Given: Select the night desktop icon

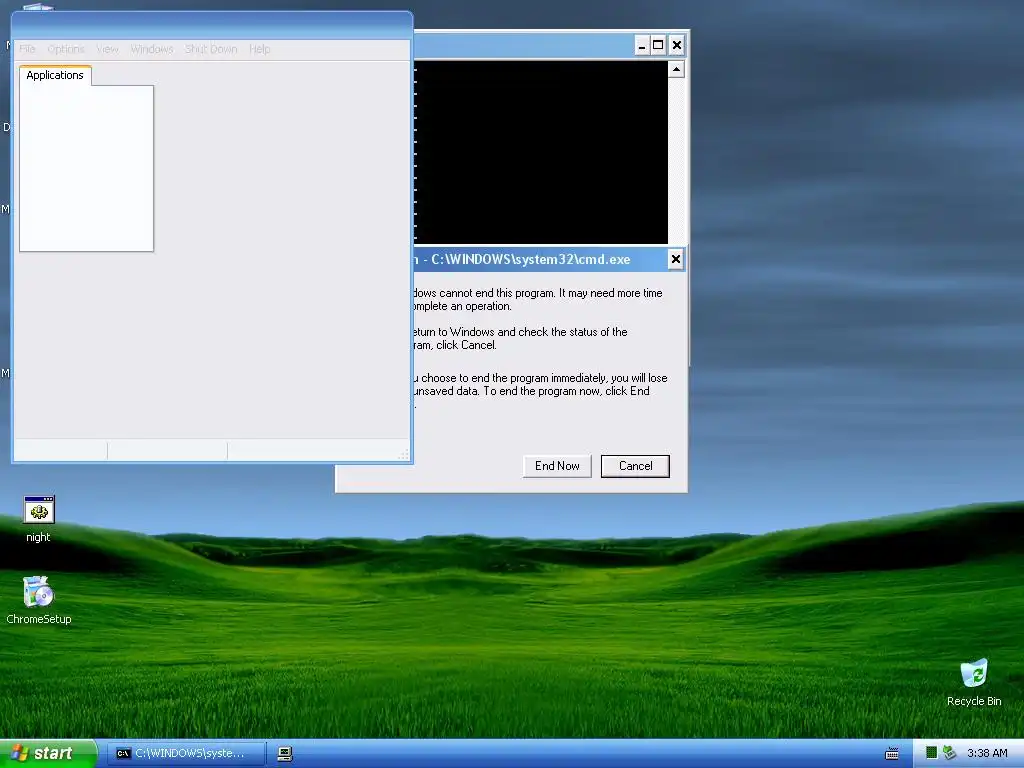Looking at the screenshot, I should coord(39,519).
